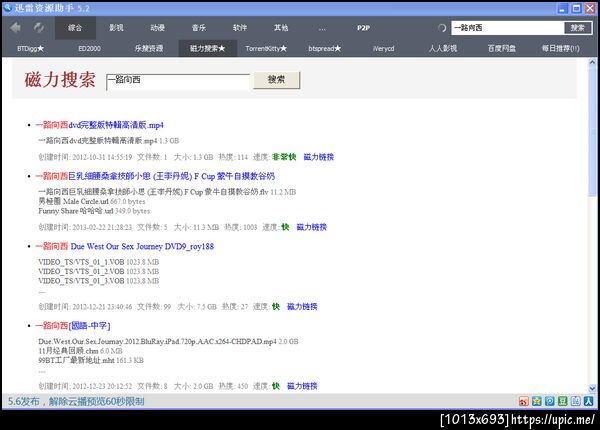Image resolution: width=600 pixels, height=430 pixels.
Task: Share to Tencent Weibo icon in status bar
Action: (549, 401)
